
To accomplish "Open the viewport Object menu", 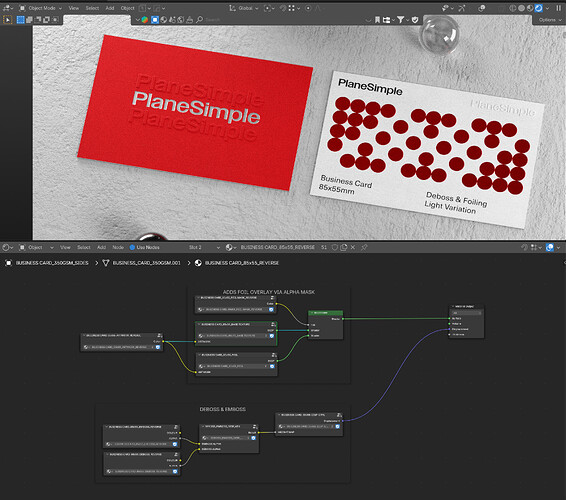I will (127, 8).
